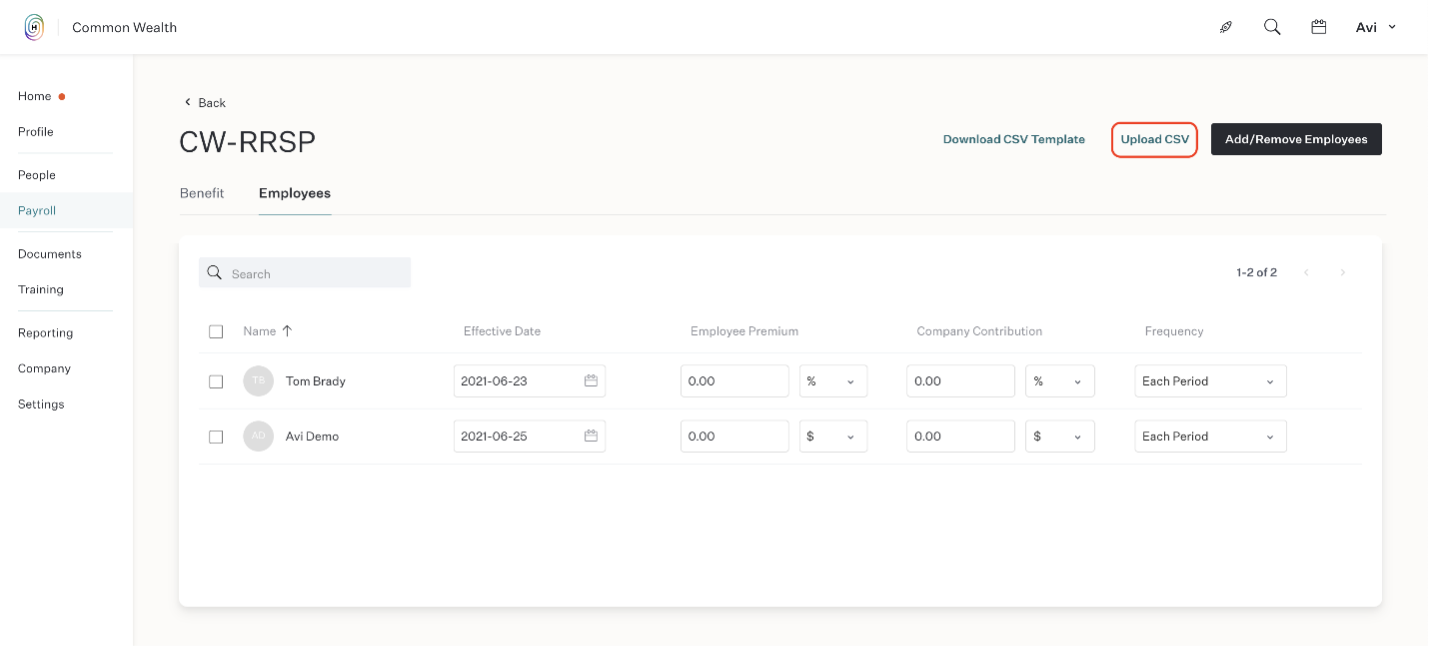Click Avi Demo's effective date field
The height and width of the screenshot is (650, 1430).
pyautogui.click(x=529, y=436)
